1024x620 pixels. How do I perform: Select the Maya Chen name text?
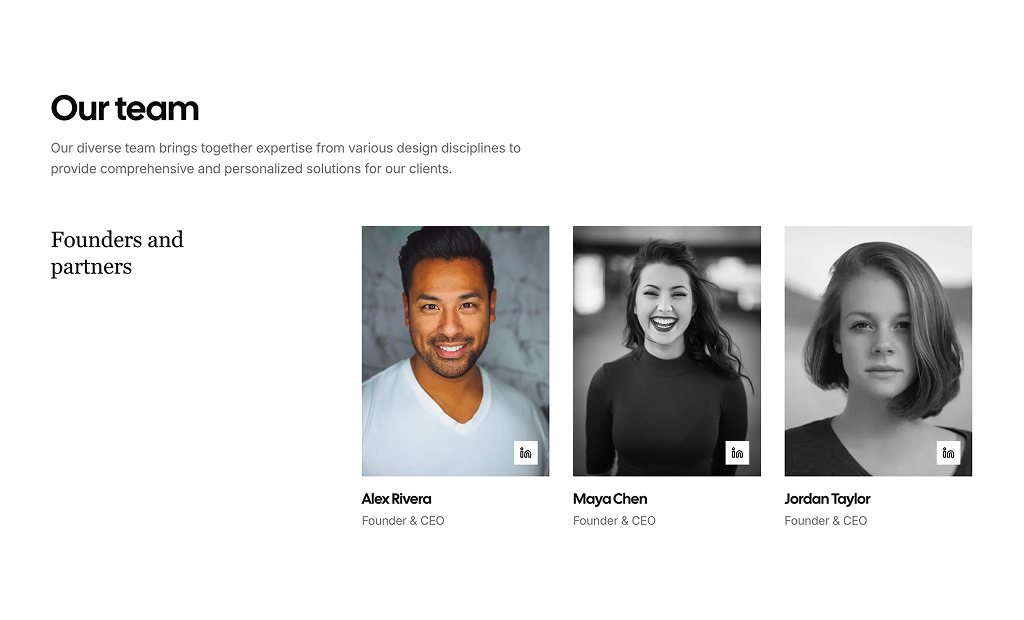tap(610, 499)
